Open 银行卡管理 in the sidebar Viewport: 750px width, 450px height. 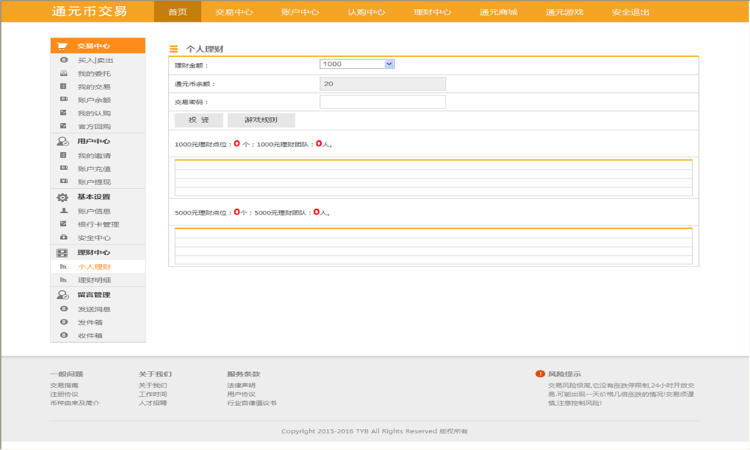coord(98,224)
